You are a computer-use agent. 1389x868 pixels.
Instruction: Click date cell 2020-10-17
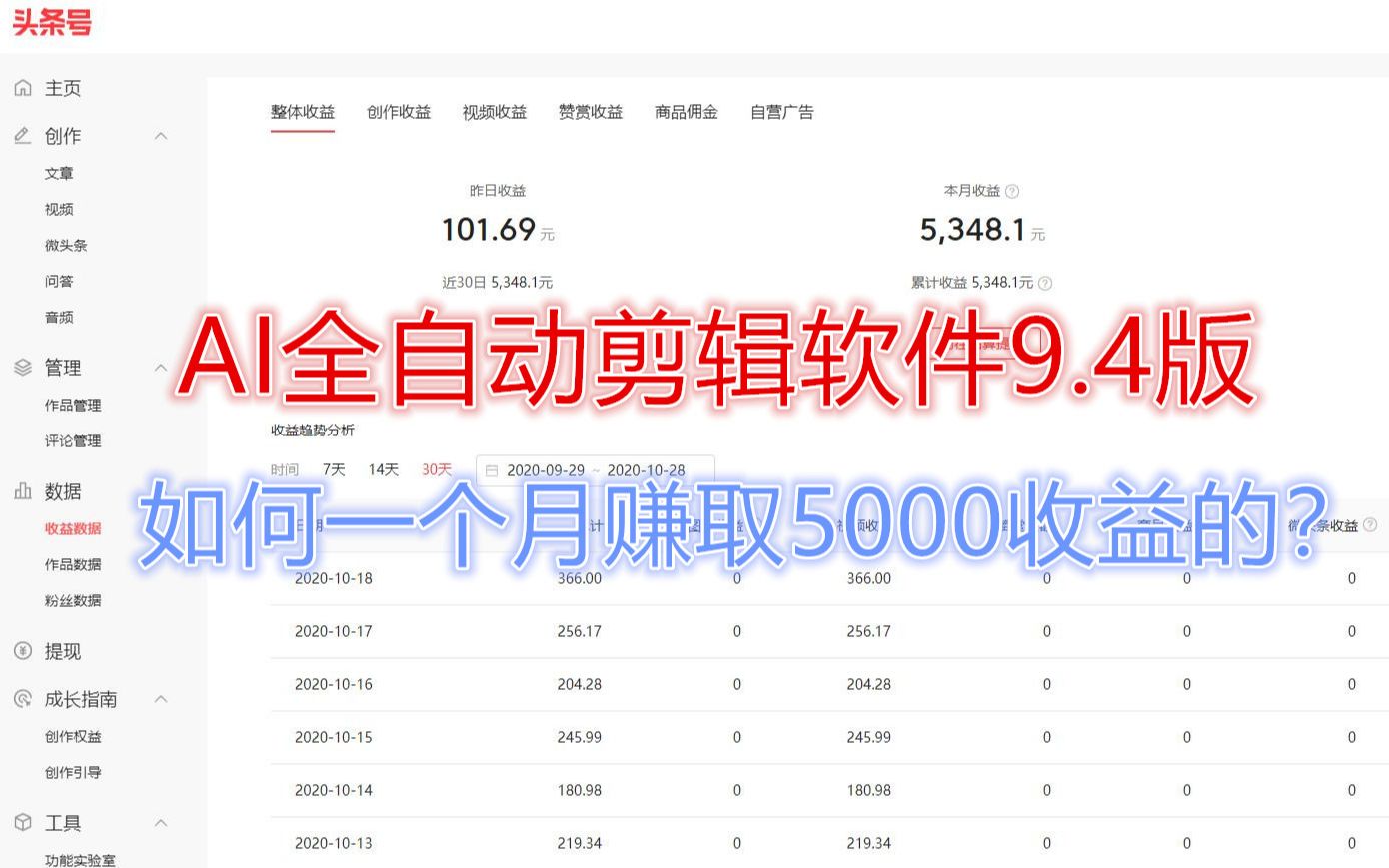[334, 631]
